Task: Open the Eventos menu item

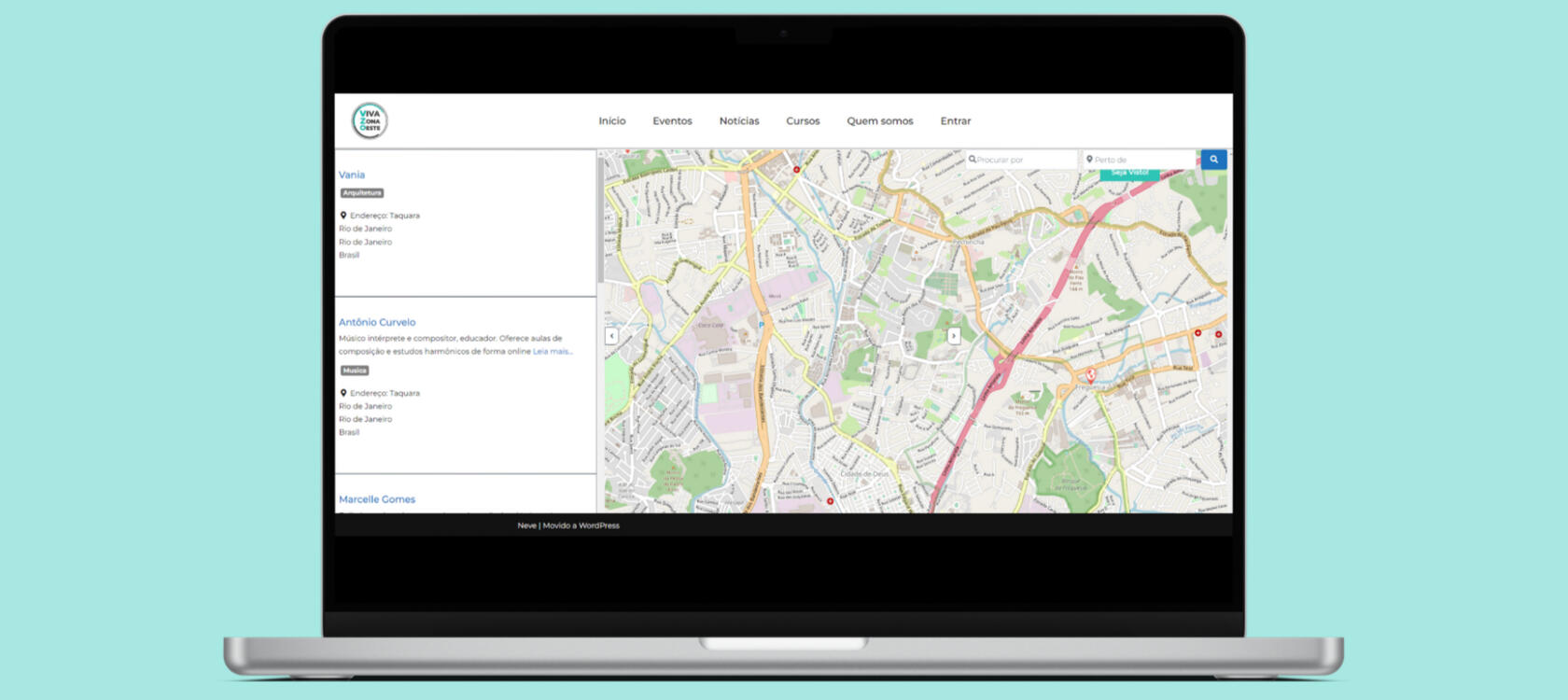Action: tap(672, 121)
